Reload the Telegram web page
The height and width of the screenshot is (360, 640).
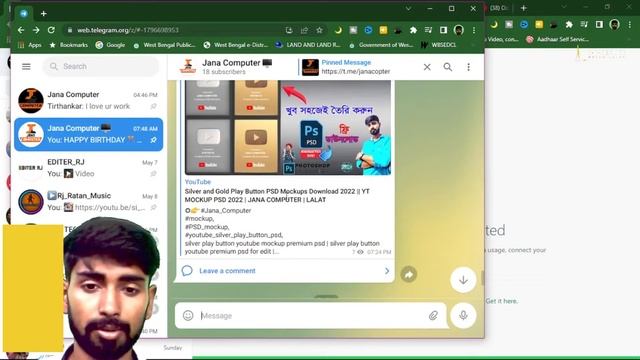point(51,30)
